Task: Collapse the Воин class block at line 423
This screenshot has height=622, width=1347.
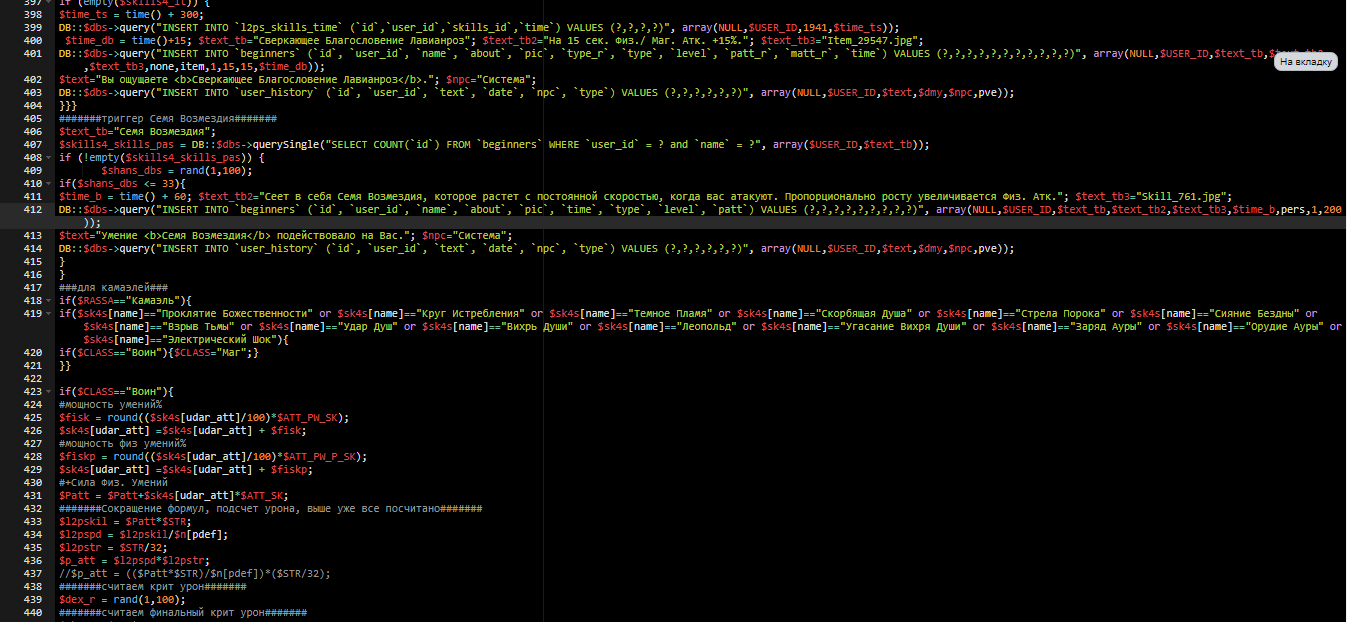Action: pos(50,391)
